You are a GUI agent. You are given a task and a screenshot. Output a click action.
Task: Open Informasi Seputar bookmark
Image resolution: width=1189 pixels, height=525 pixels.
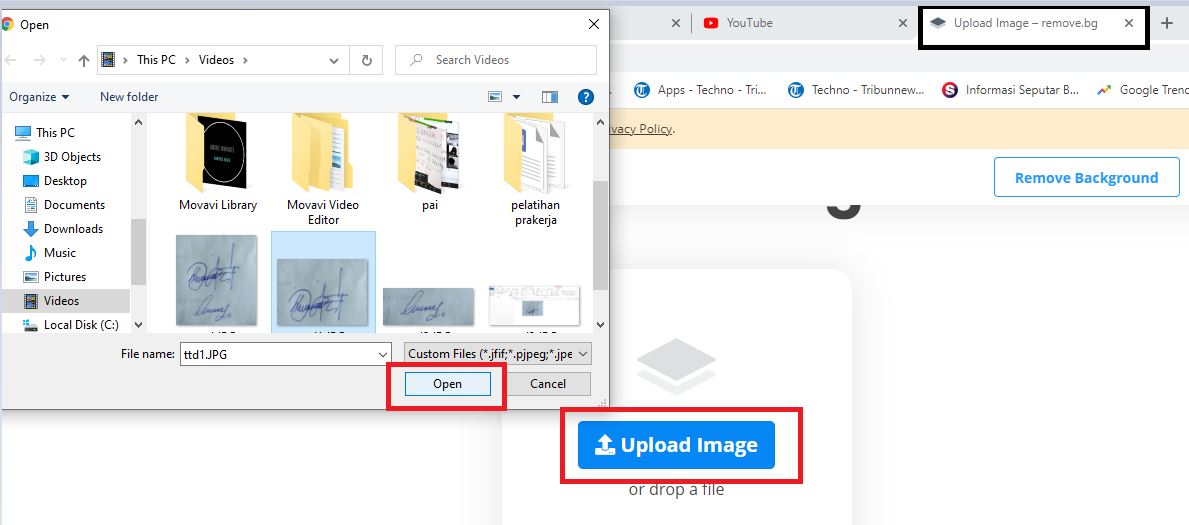tap(1010, 90)
